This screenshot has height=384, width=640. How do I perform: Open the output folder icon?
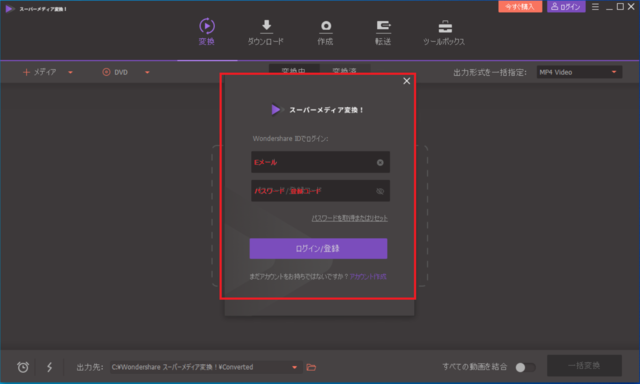tap(311, 367)
